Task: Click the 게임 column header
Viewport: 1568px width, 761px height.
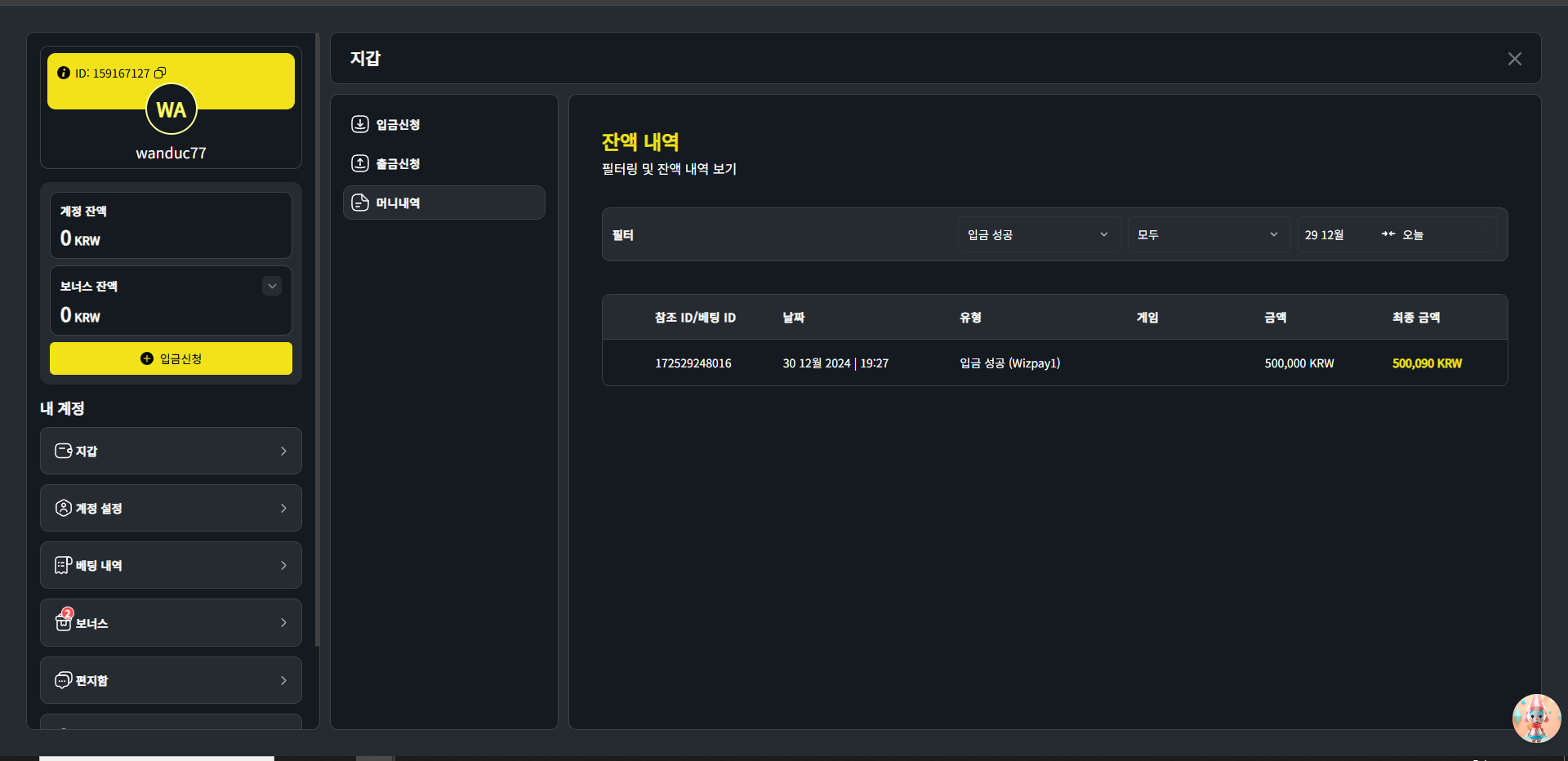Action: click(1147, 317)
